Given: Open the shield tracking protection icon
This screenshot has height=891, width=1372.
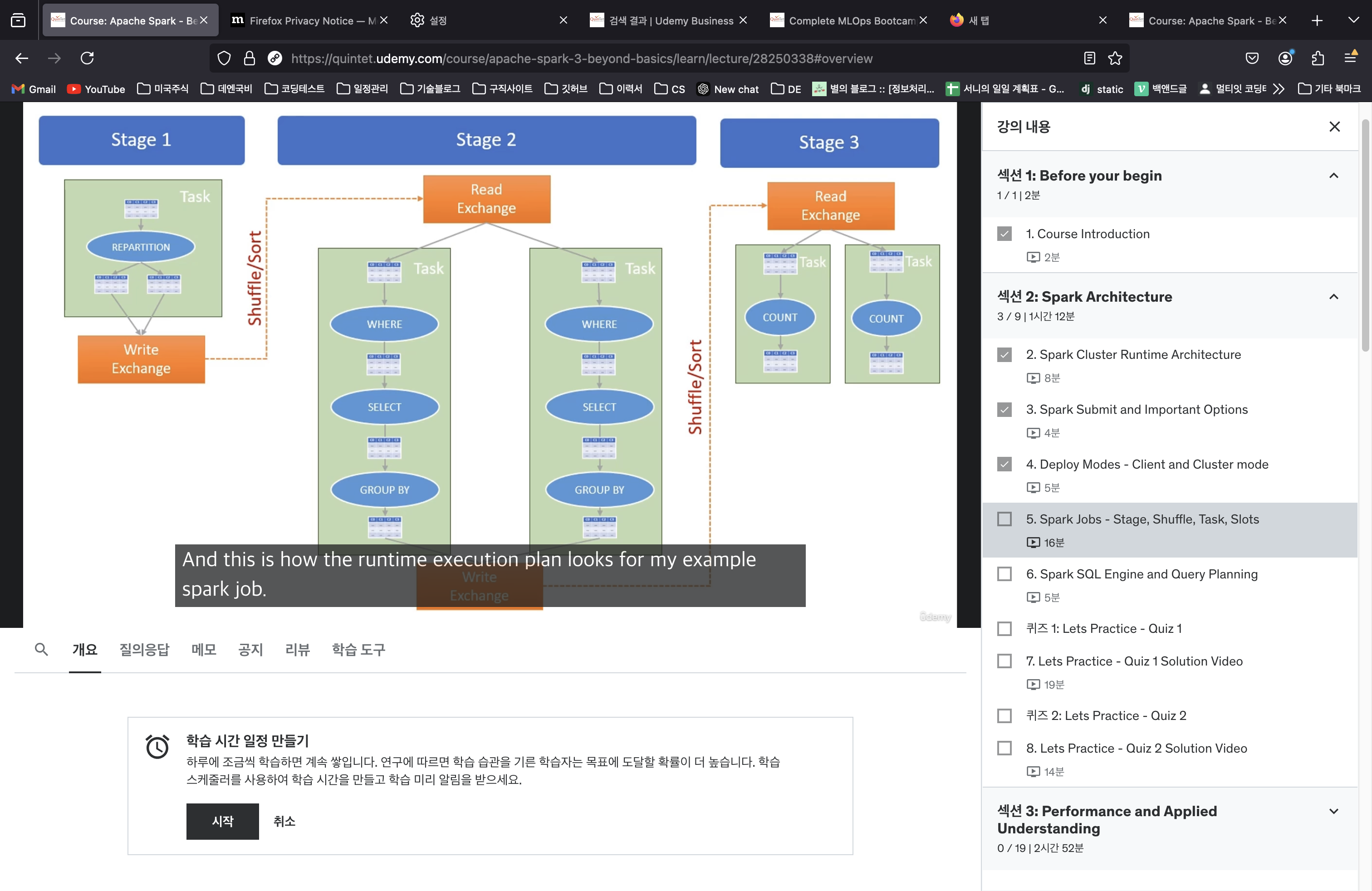Looking at the screenshot, I should [224, 58].
